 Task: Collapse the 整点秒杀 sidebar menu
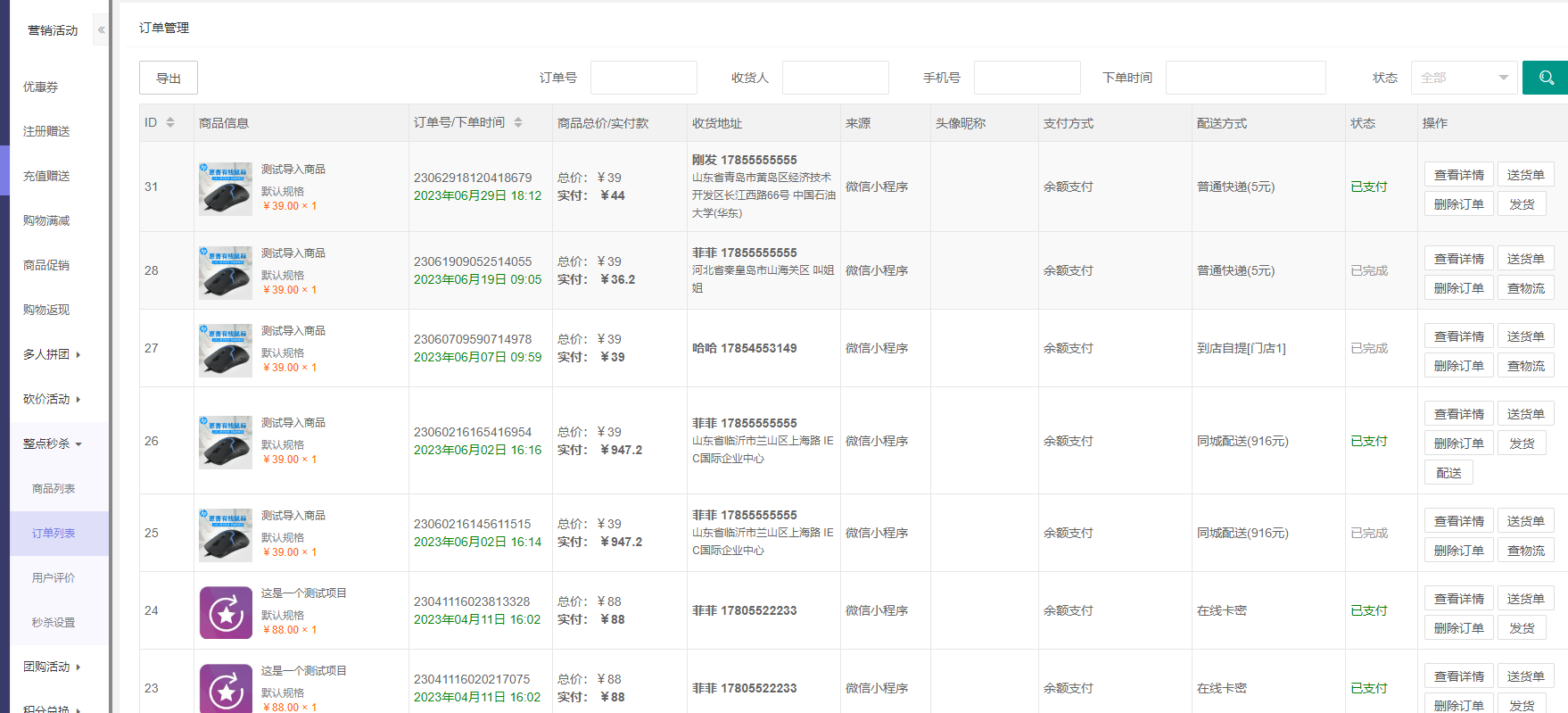(x=52, y=444)
